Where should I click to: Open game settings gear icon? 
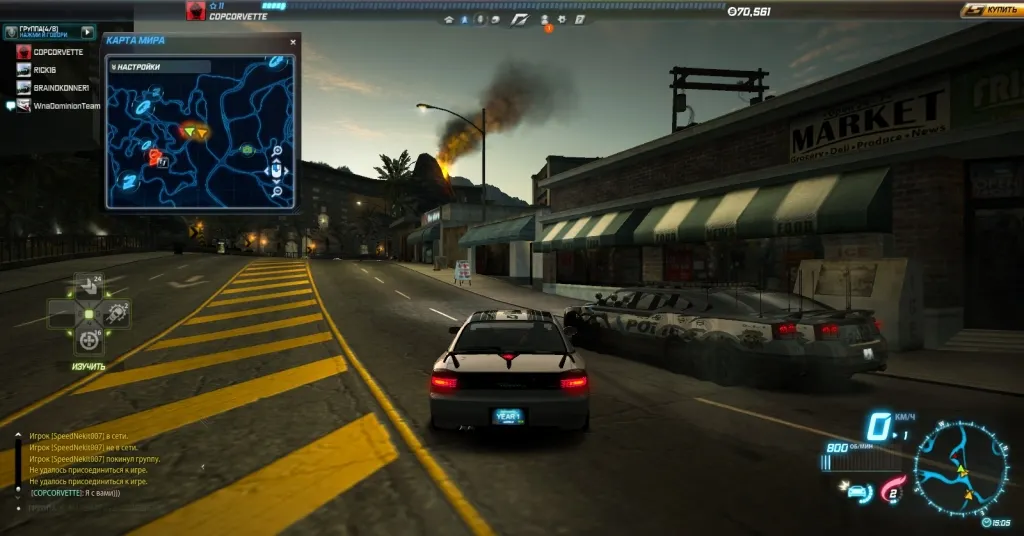(562, 20)
